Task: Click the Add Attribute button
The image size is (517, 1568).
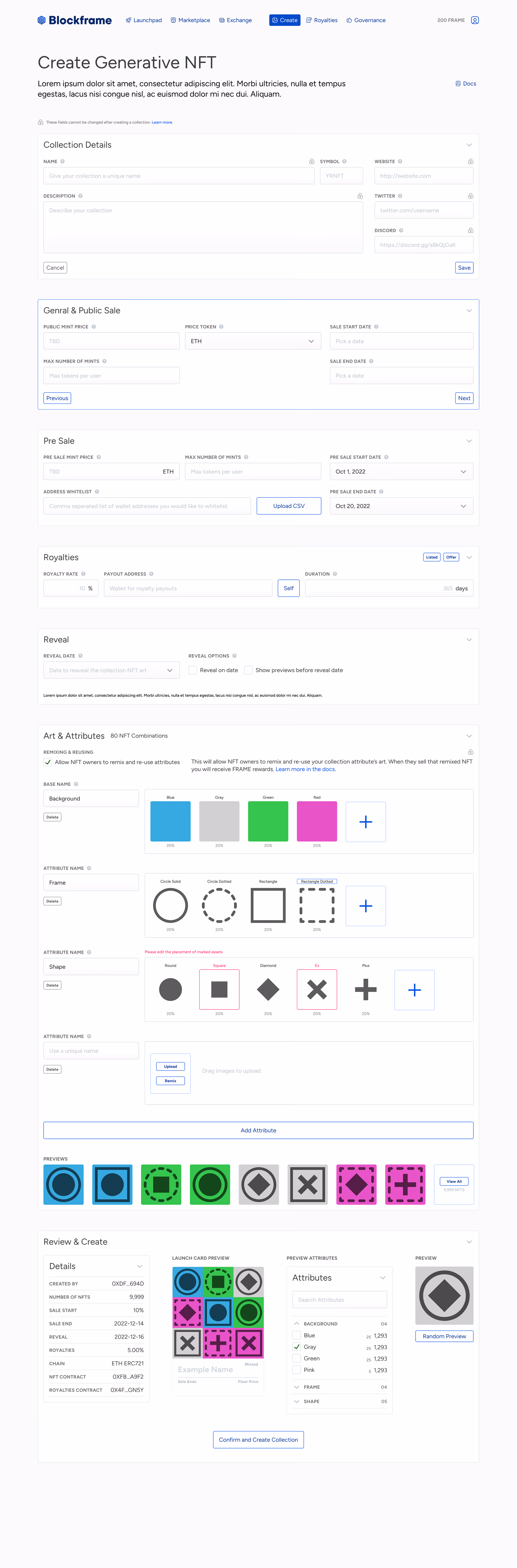Action: point(258,1130)
